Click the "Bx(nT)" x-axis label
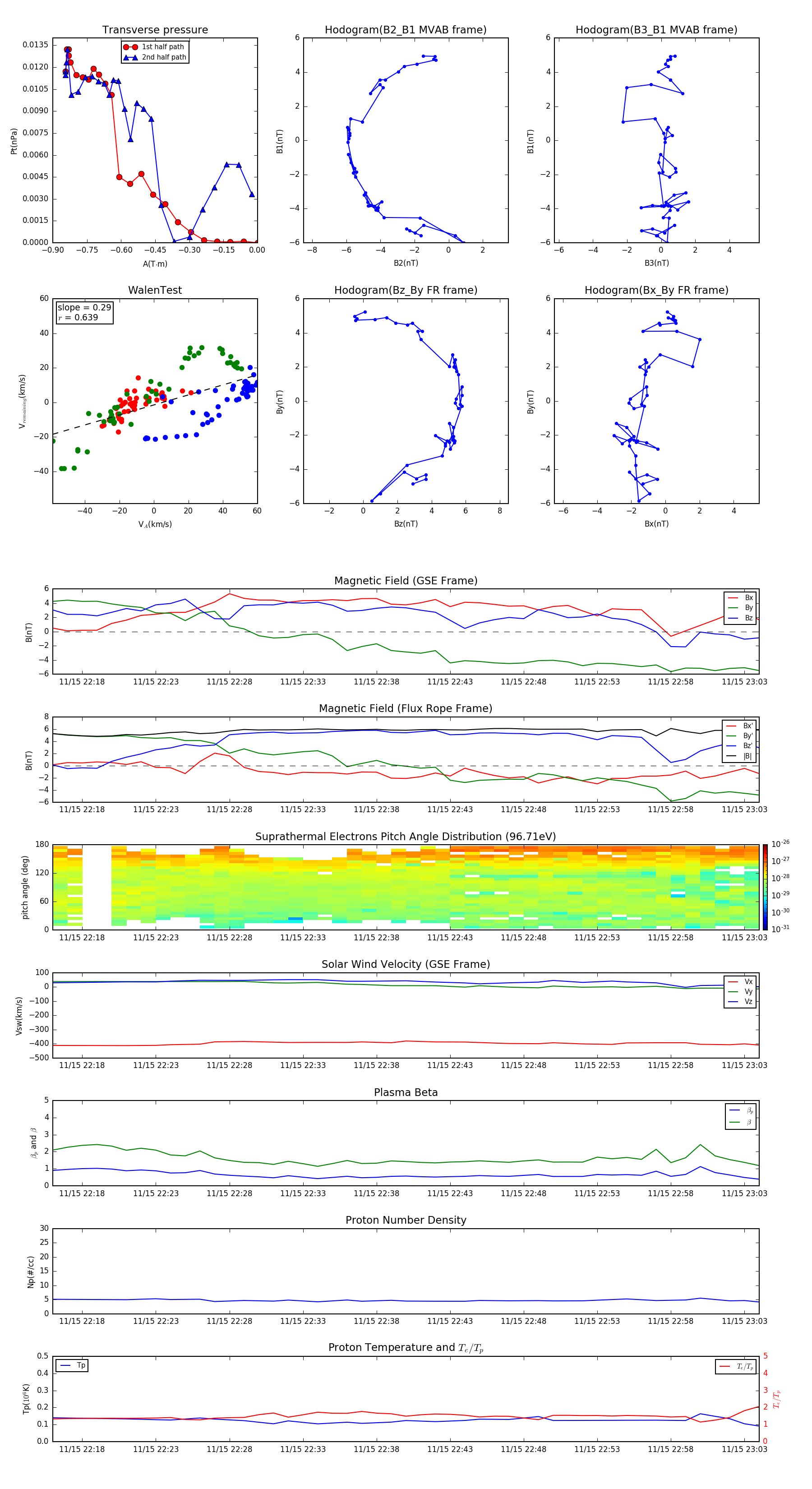The width and height of the screenshot is (812, 1489). tap(656, 524)
